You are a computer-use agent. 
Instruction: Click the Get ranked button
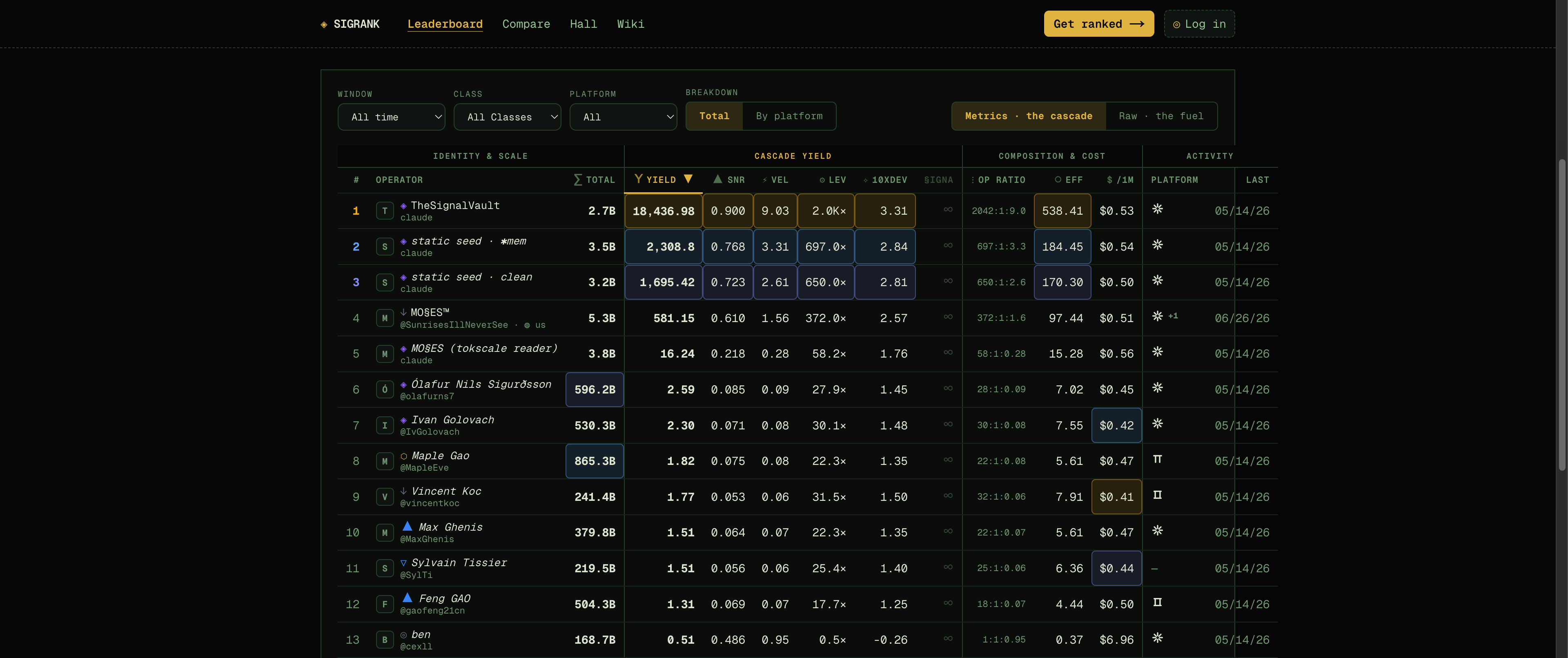(1099, 24)
